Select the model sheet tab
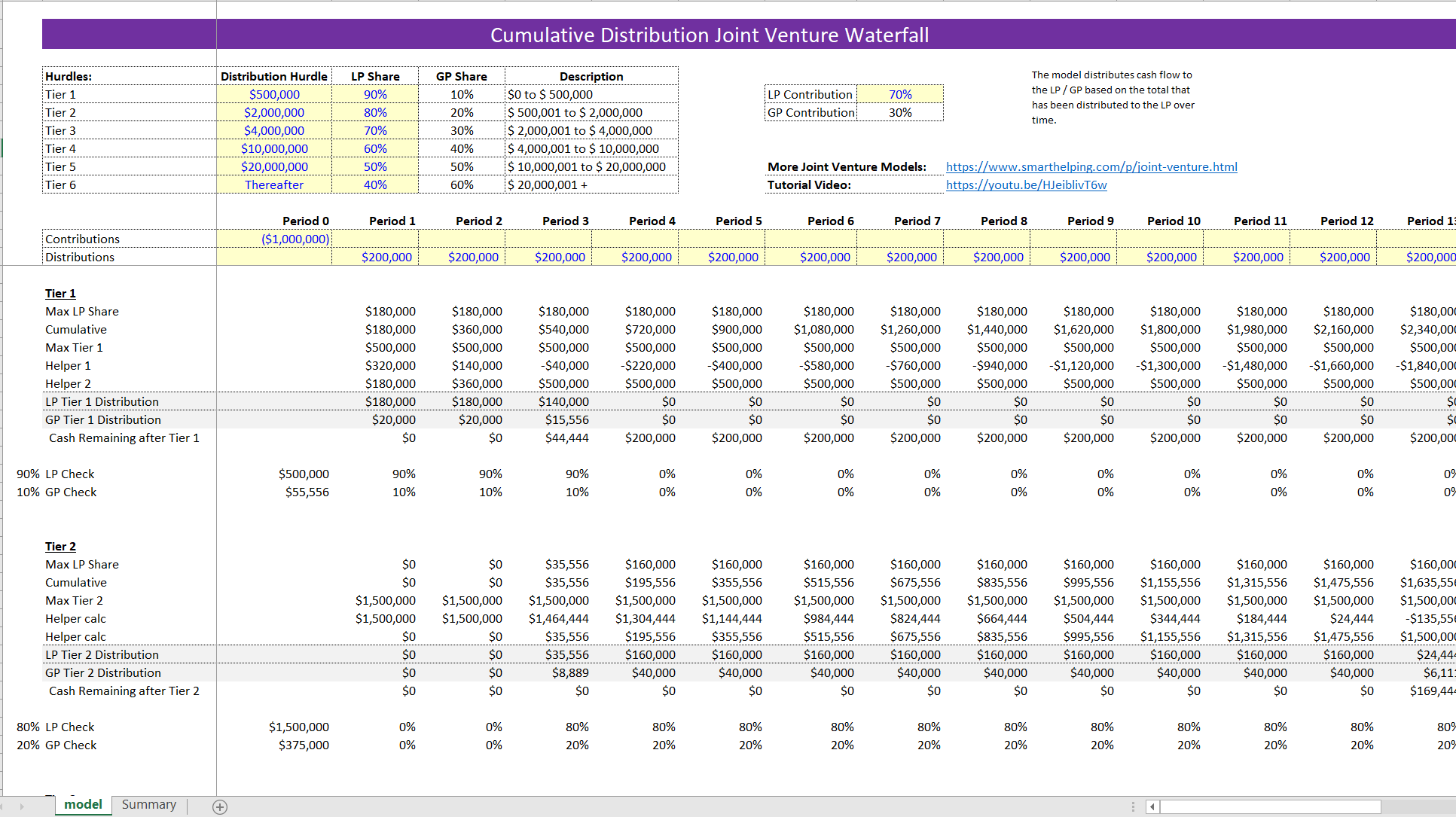 coord(83,804)
